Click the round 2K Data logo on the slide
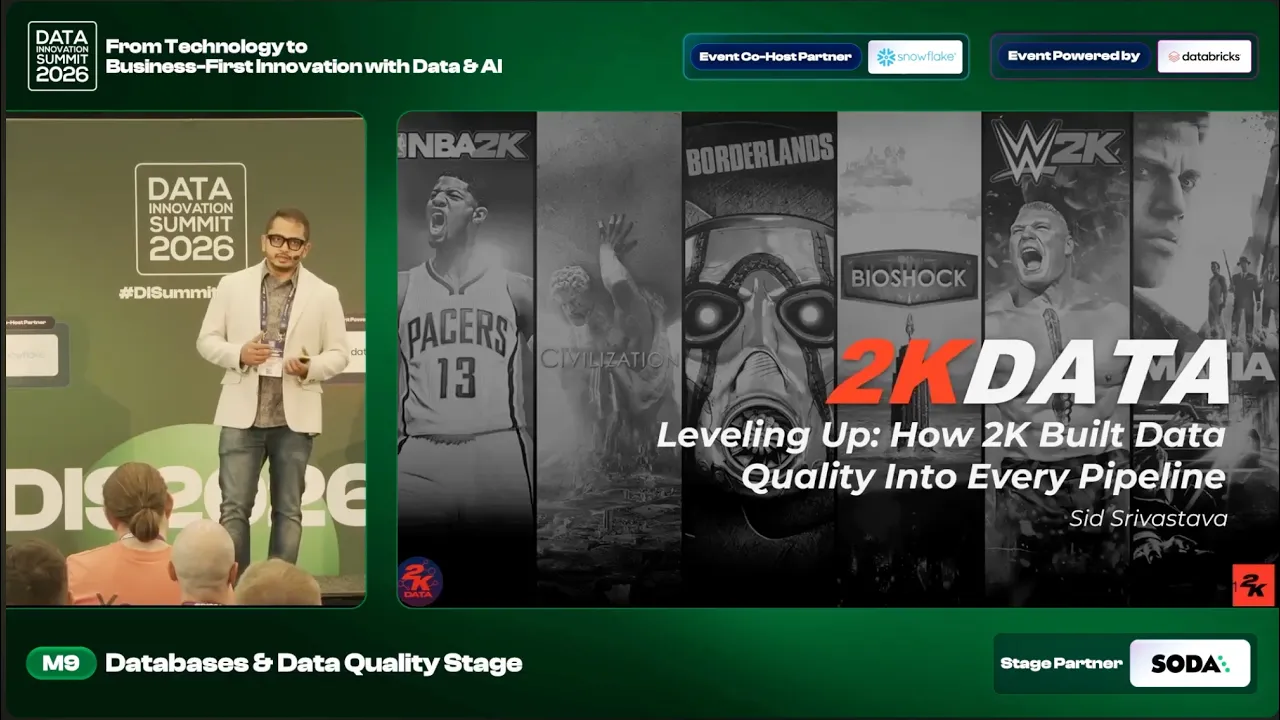The width and height of the screenshot is (1280, 720). click(x=420, y=580)
